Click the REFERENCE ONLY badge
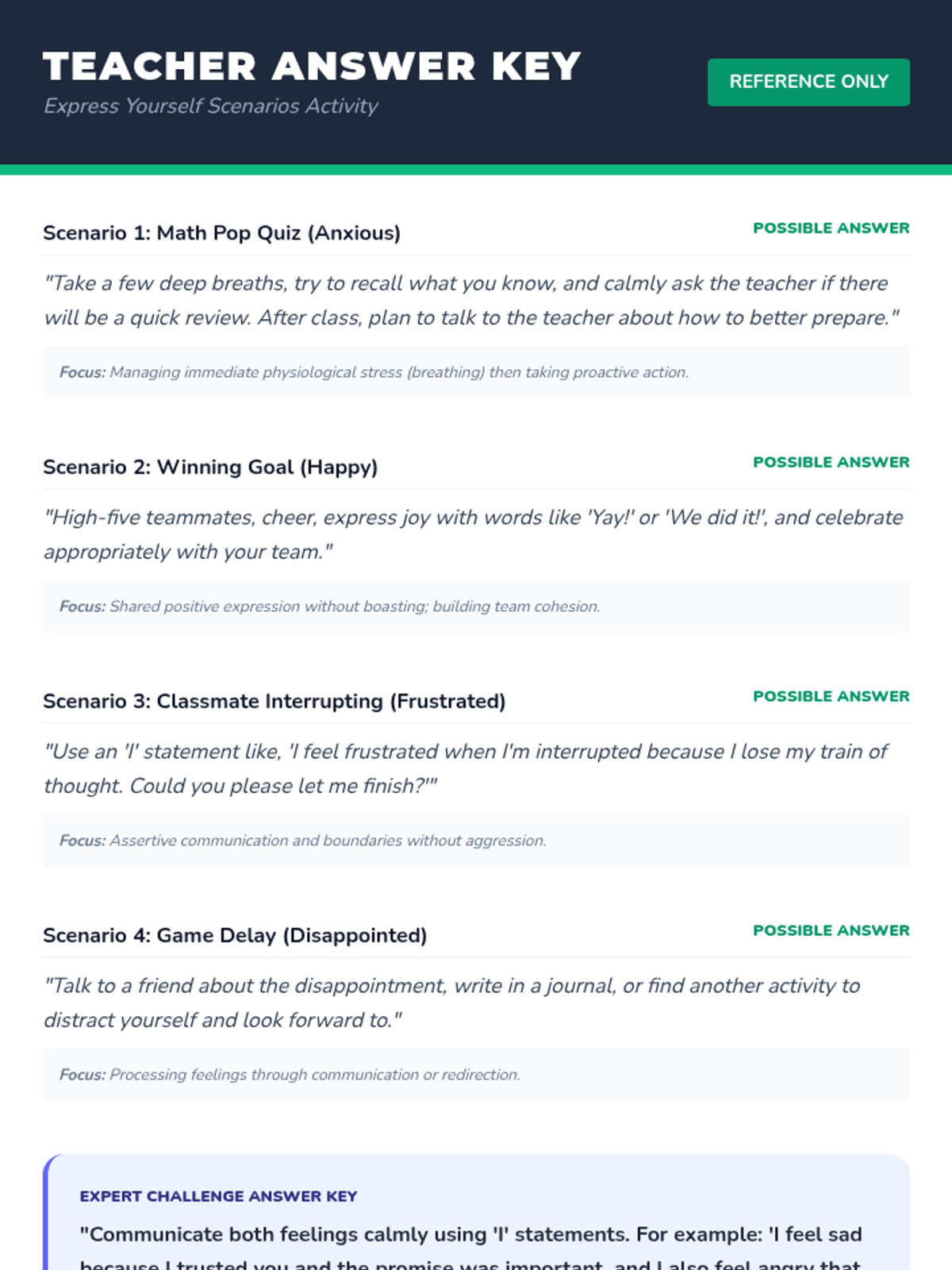Image resolution: width=952 pixels, height=1270 pixels. [x=808, y=82]
